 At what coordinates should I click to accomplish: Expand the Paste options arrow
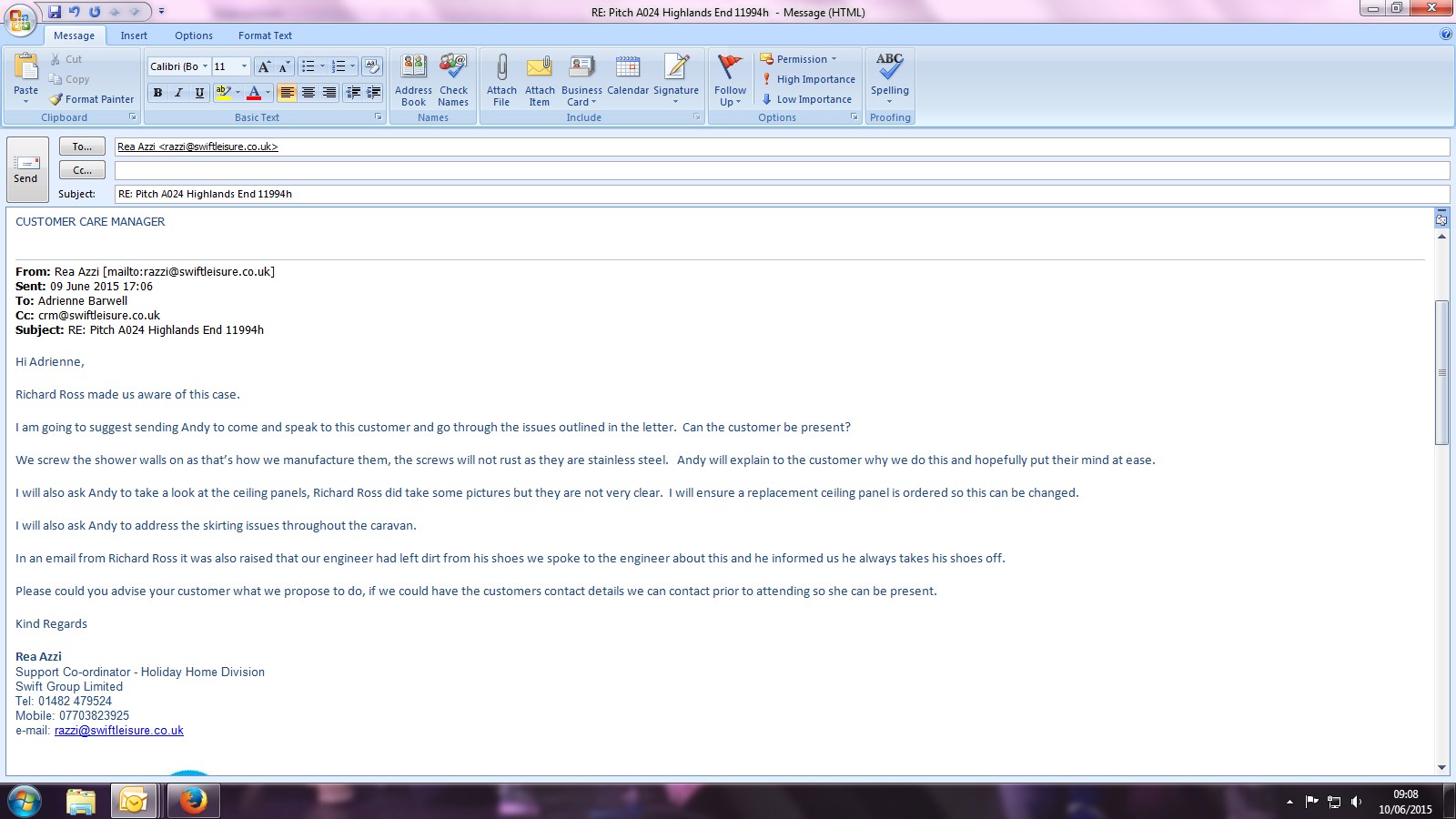(25, 100)
